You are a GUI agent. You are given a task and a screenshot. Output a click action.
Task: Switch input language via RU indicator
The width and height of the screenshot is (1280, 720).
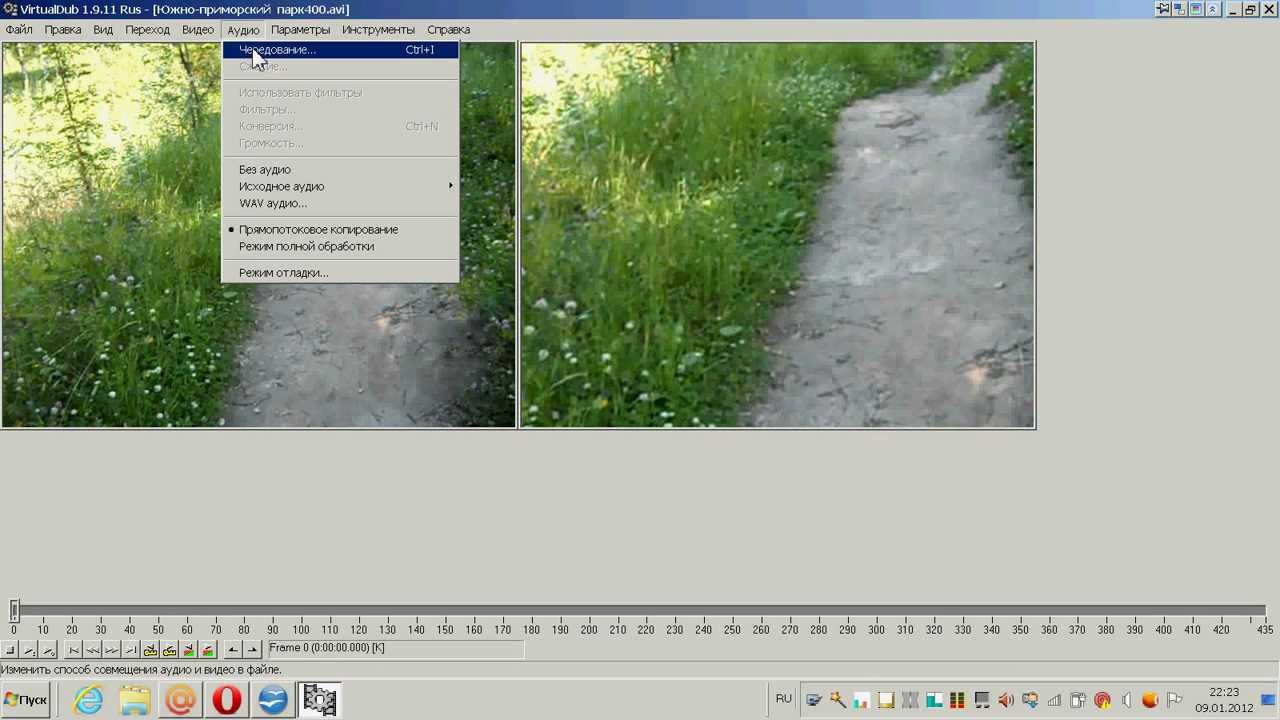(783, 699)
